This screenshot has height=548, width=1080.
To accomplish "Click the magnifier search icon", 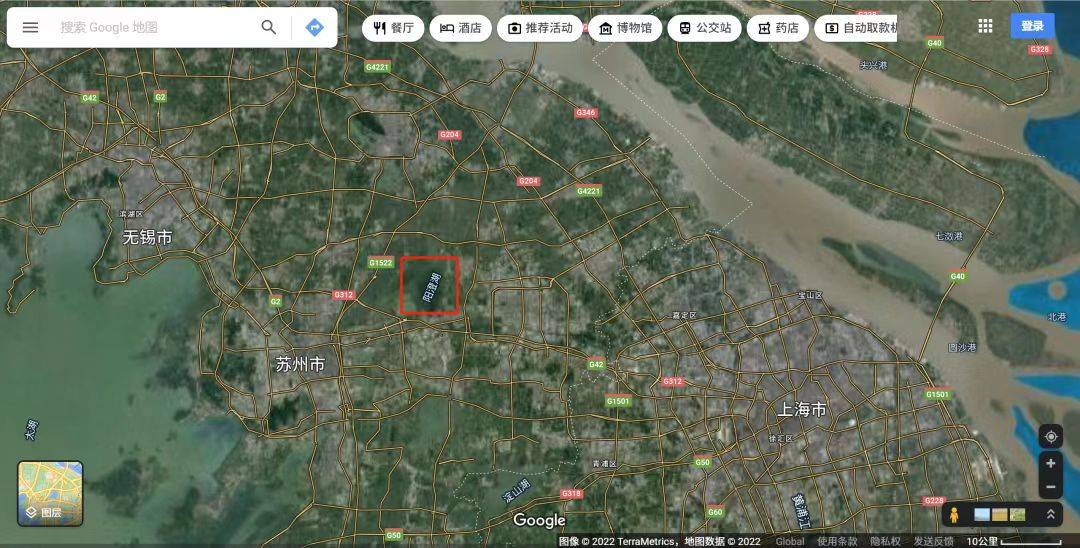I will click(268, 27).
